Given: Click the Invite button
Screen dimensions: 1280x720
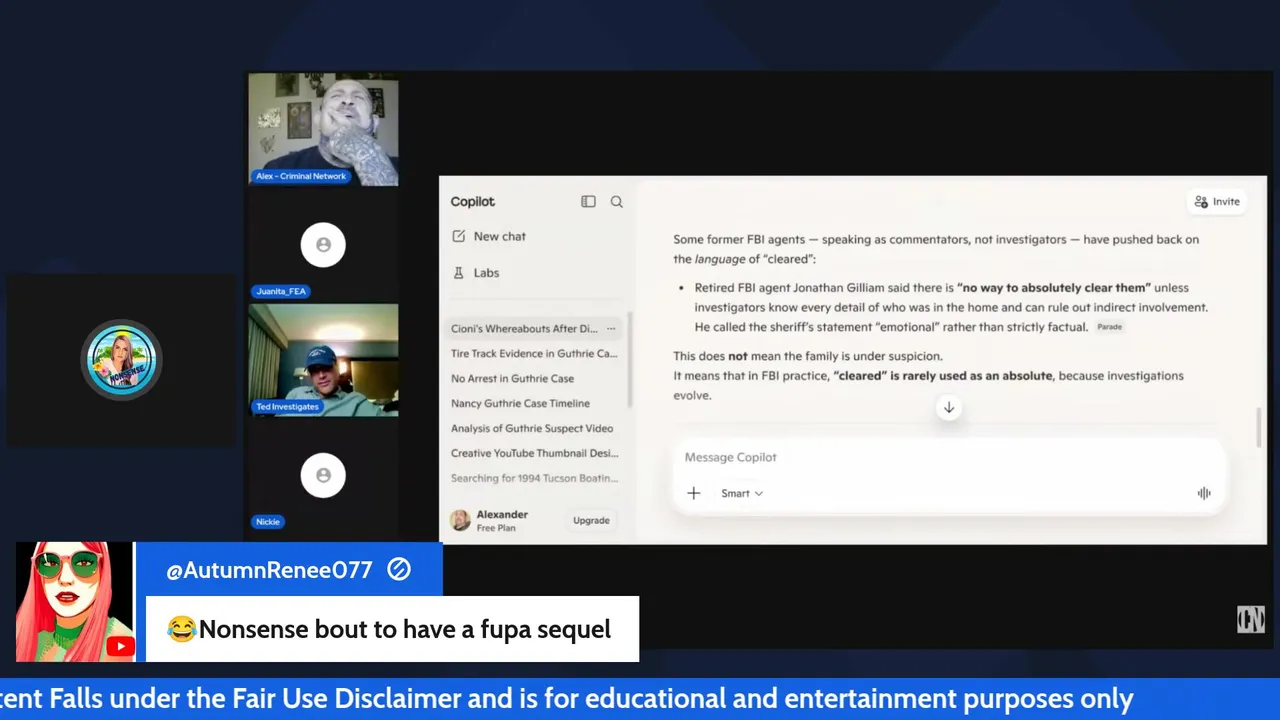Looking at the screenshot, I should tap(1217, 201).
